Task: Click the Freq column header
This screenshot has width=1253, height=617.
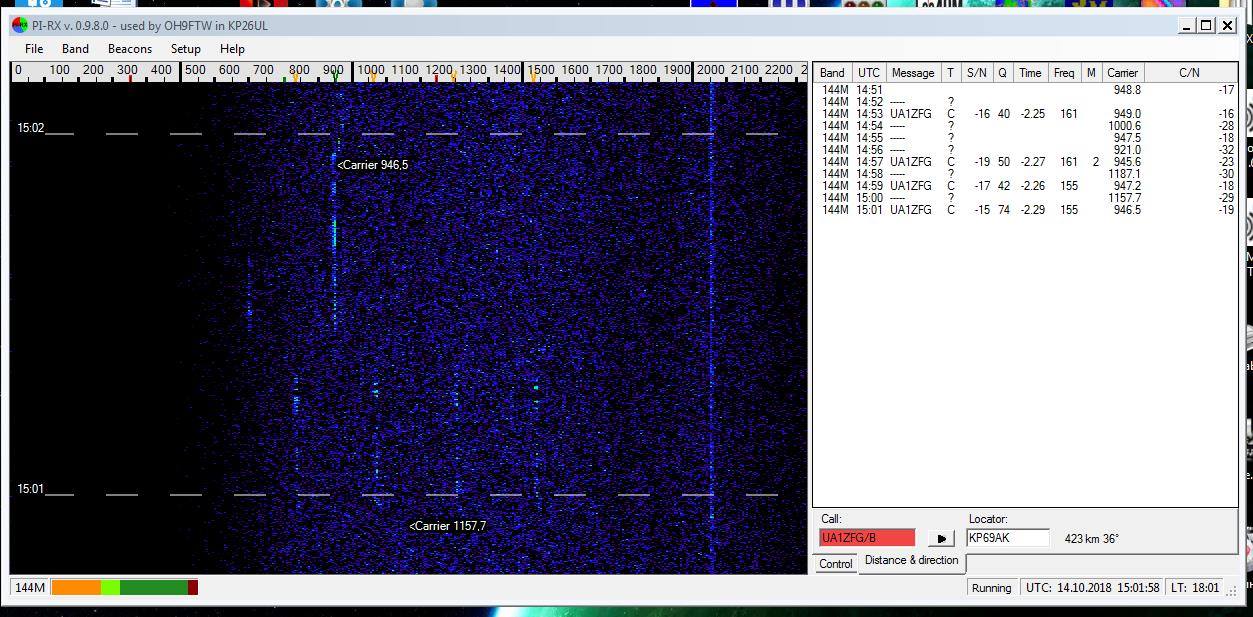Action: [1064, 72]
